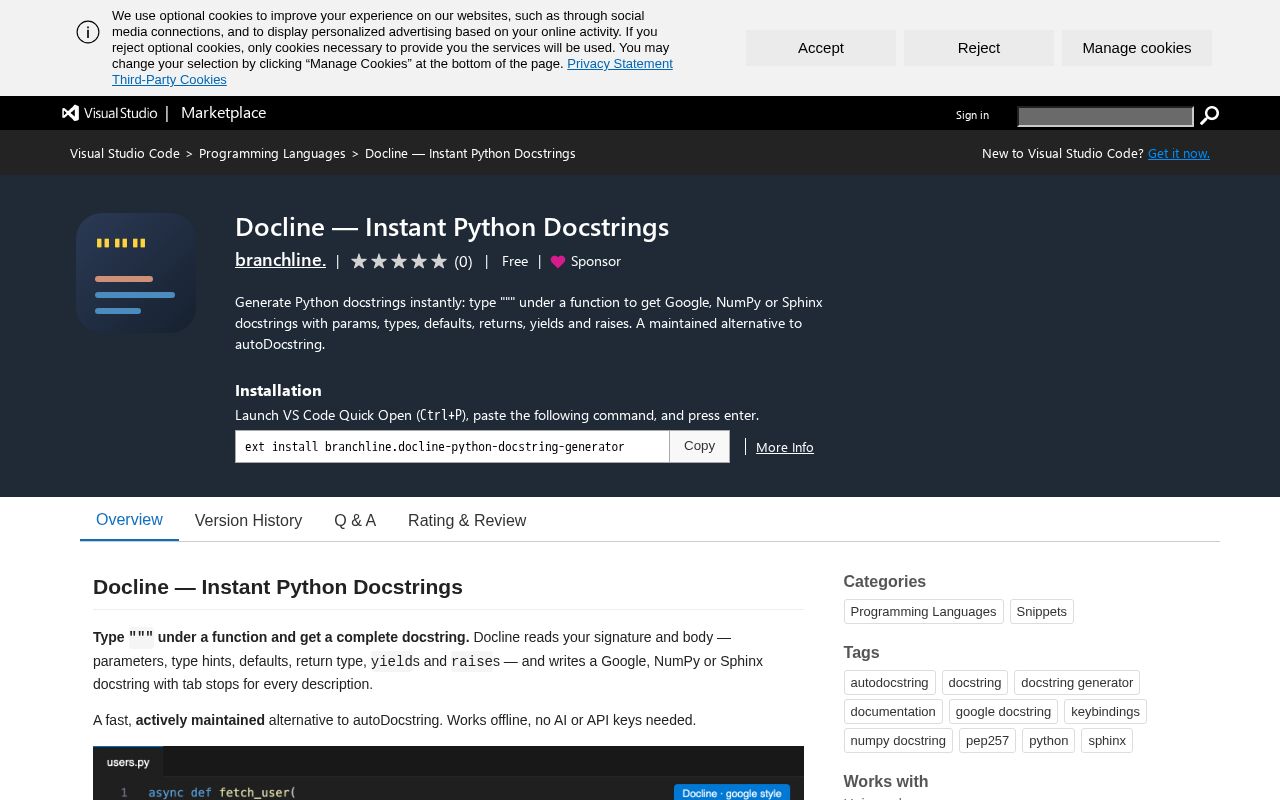This screenshot has width=1280, height=800.
Task: Click the numpy docstring tag
Action: [898, 741]
